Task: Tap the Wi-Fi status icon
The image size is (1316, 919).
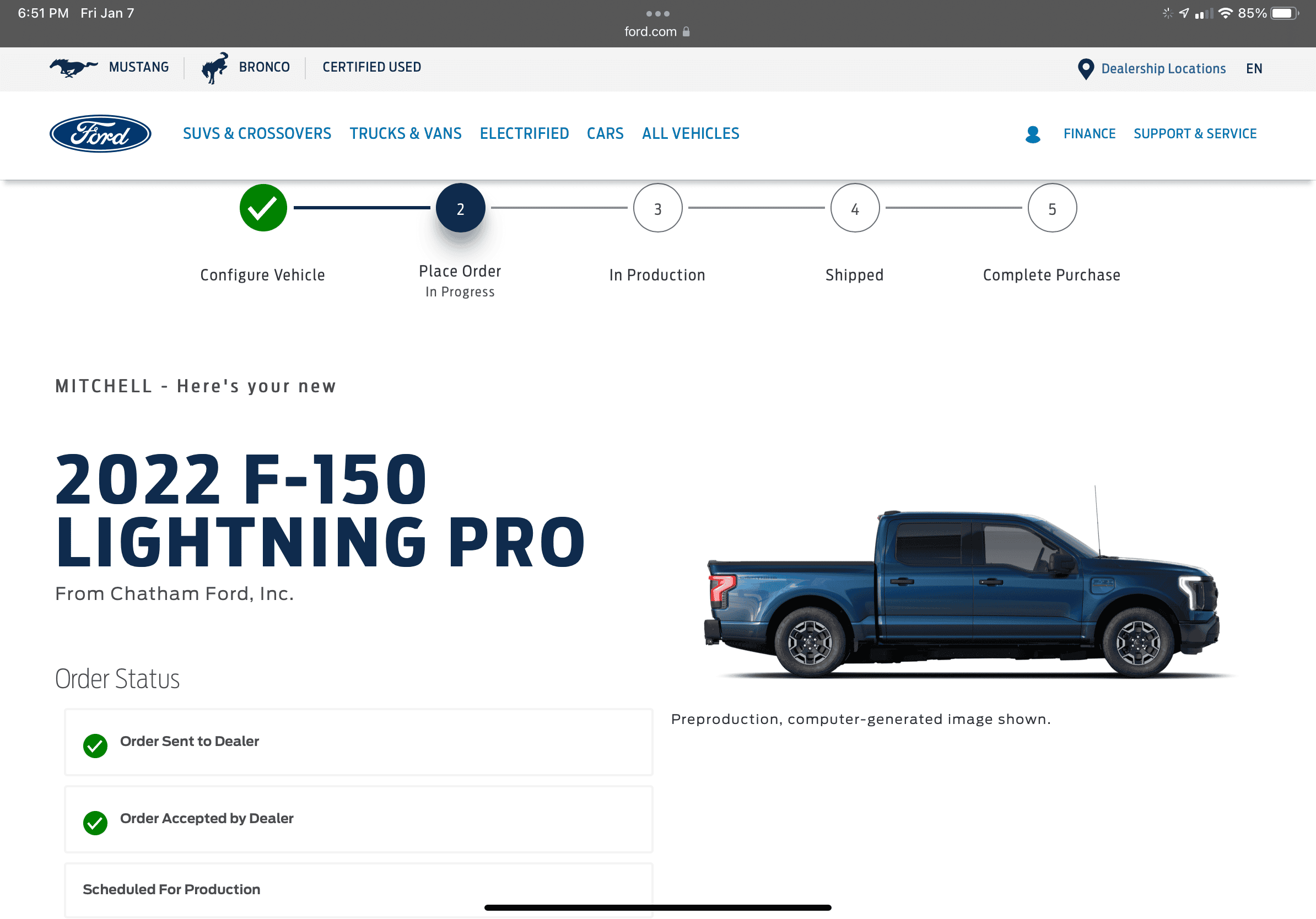Action: tap(1226, 13)
